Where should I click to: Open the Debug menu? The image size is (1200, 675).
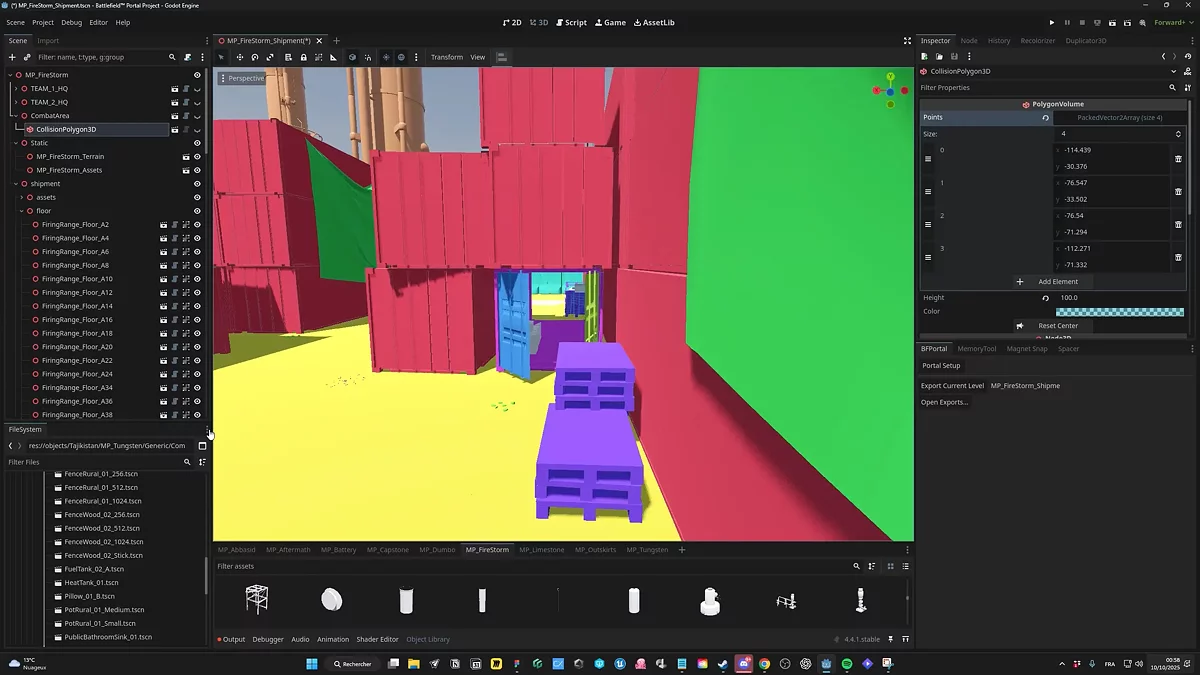click(72, 22)
